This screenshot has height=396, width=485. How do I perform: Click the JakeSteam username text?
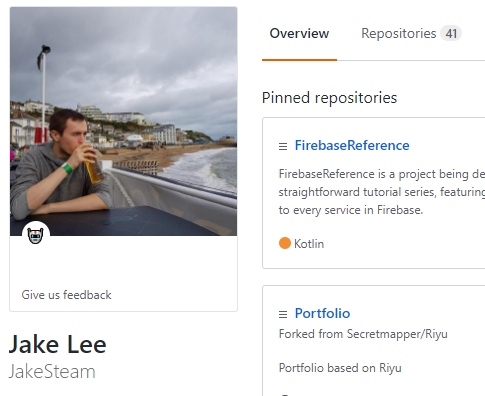click(52, 371)
